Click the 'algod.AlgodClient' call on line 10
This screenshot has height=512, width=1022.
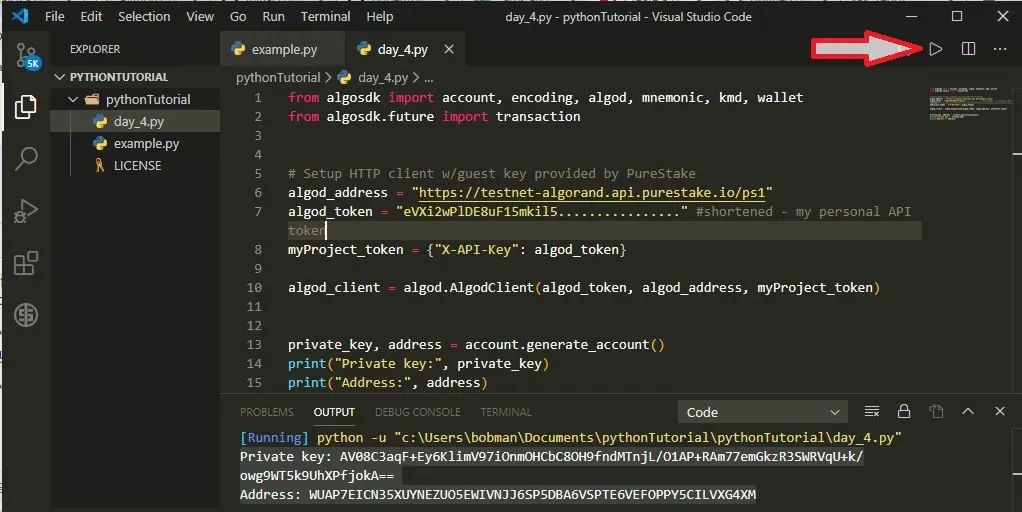469,287
